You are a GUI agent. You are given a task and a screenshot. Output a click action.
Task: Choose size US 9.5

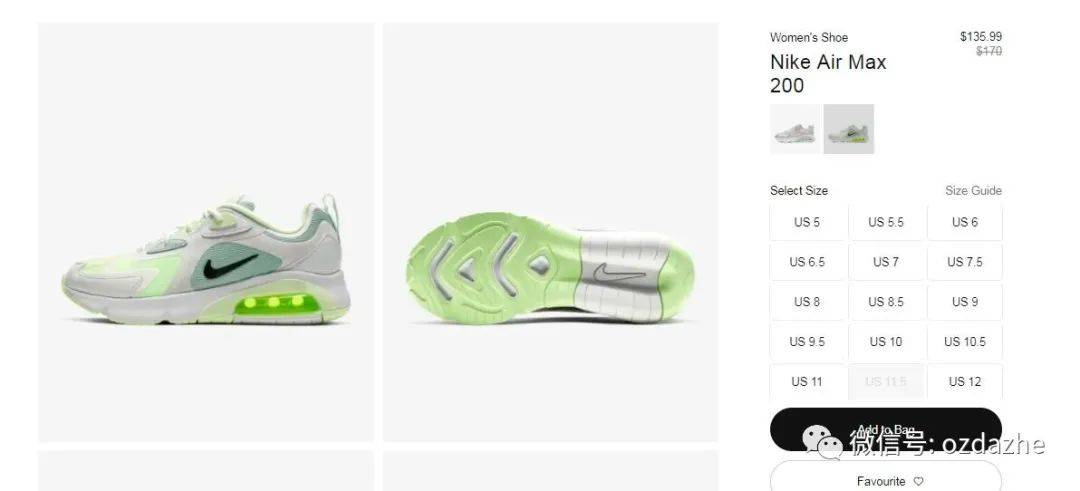(807, 342)
